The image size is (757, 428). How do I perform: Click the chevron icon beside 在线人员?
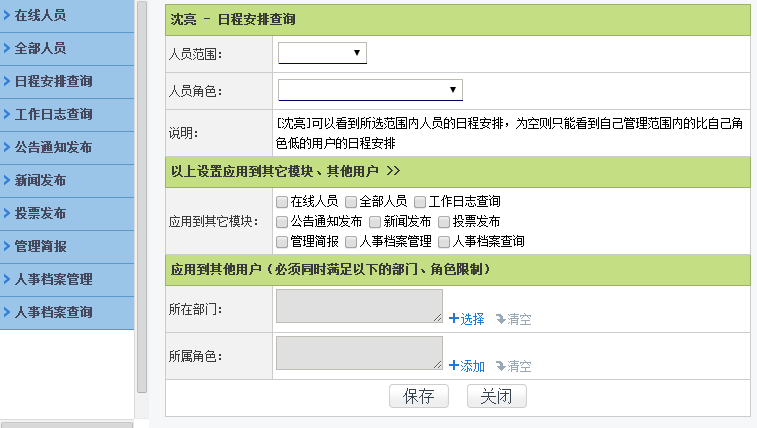pos(7,15)
